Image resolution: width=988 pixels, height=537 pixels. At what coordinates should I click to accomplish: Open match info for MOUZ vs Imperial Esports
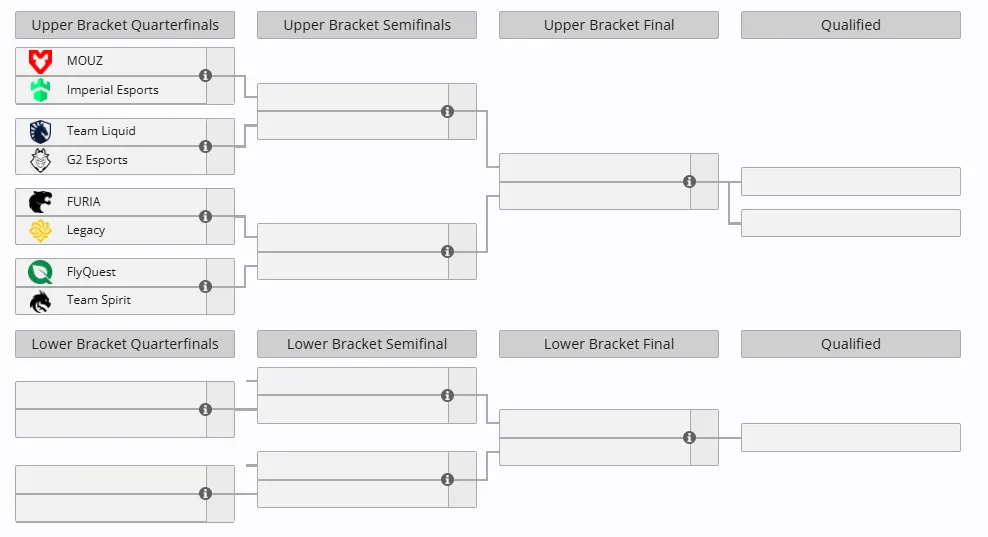tap(205, 76)
